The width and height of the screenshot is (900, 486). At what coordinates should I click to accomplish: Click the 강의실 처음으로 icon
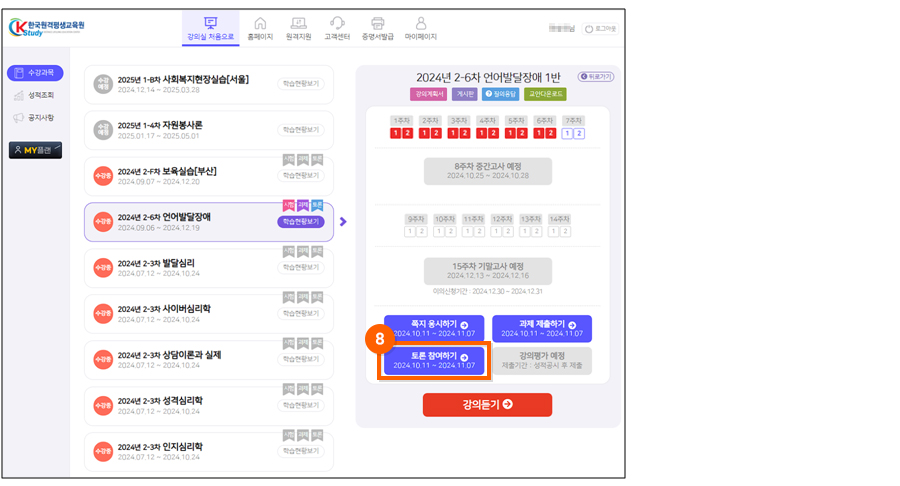pos(210,23)
